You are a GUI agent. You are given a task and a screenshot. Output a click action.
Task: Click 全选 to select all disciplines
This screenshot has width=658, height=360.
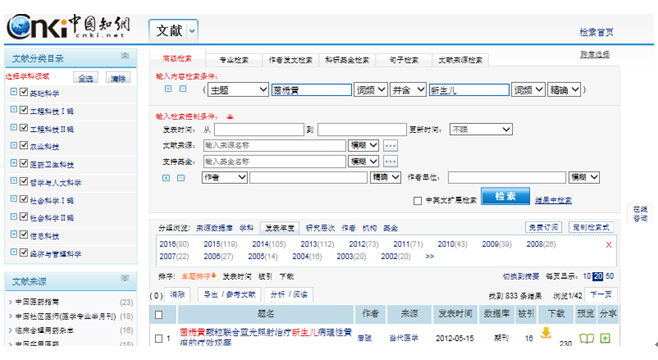86,78
